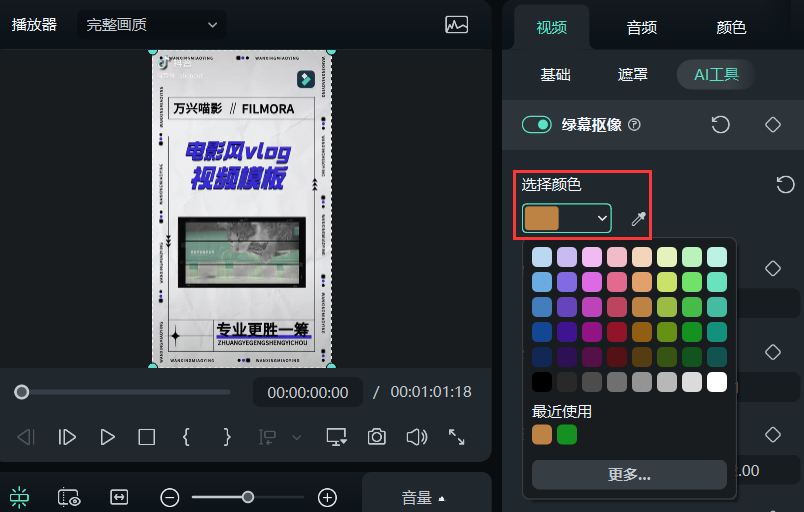Adjust the timeline zoom slider handle

248,497
